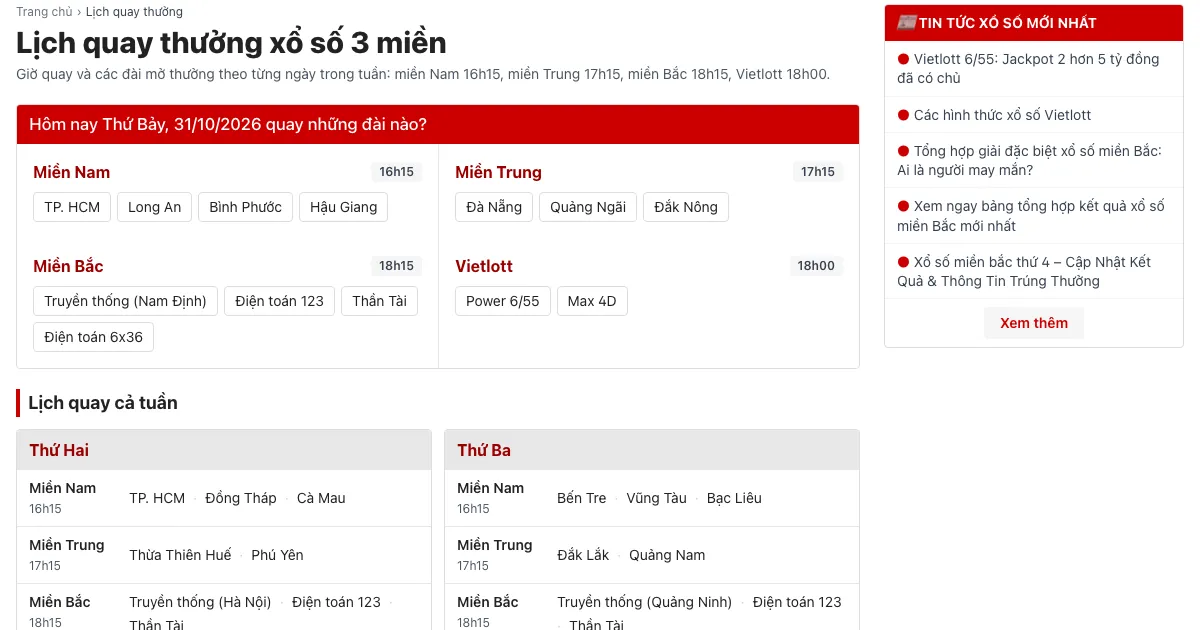Viewport: 1200px width, 630px height.
Task: Click the Miền Nam row label in the Thứ Ba card
Action: [491, 488]
